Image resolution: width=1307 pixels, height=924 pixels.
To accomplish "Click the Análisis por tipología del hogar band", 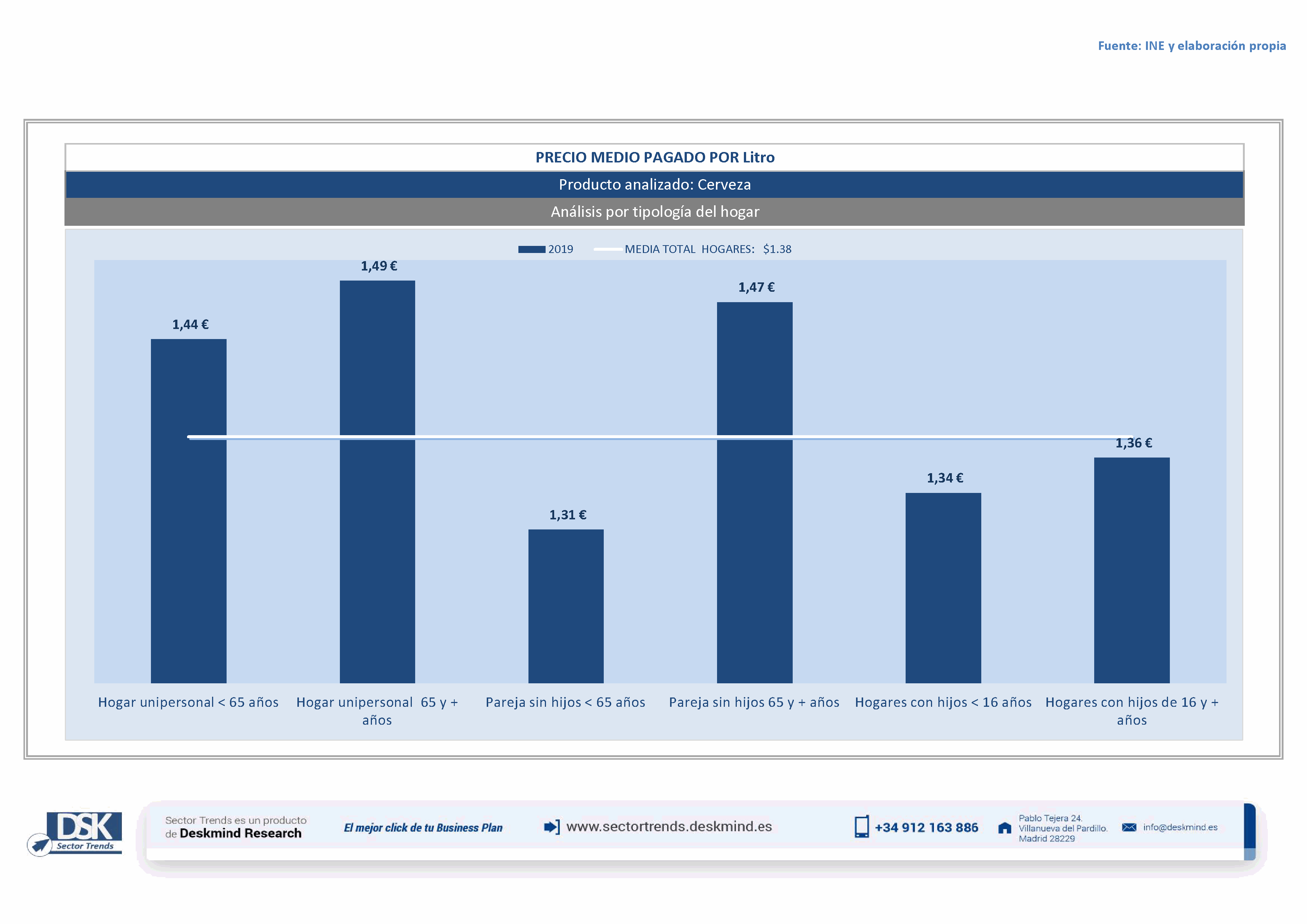I will click(x=655, y=212).
